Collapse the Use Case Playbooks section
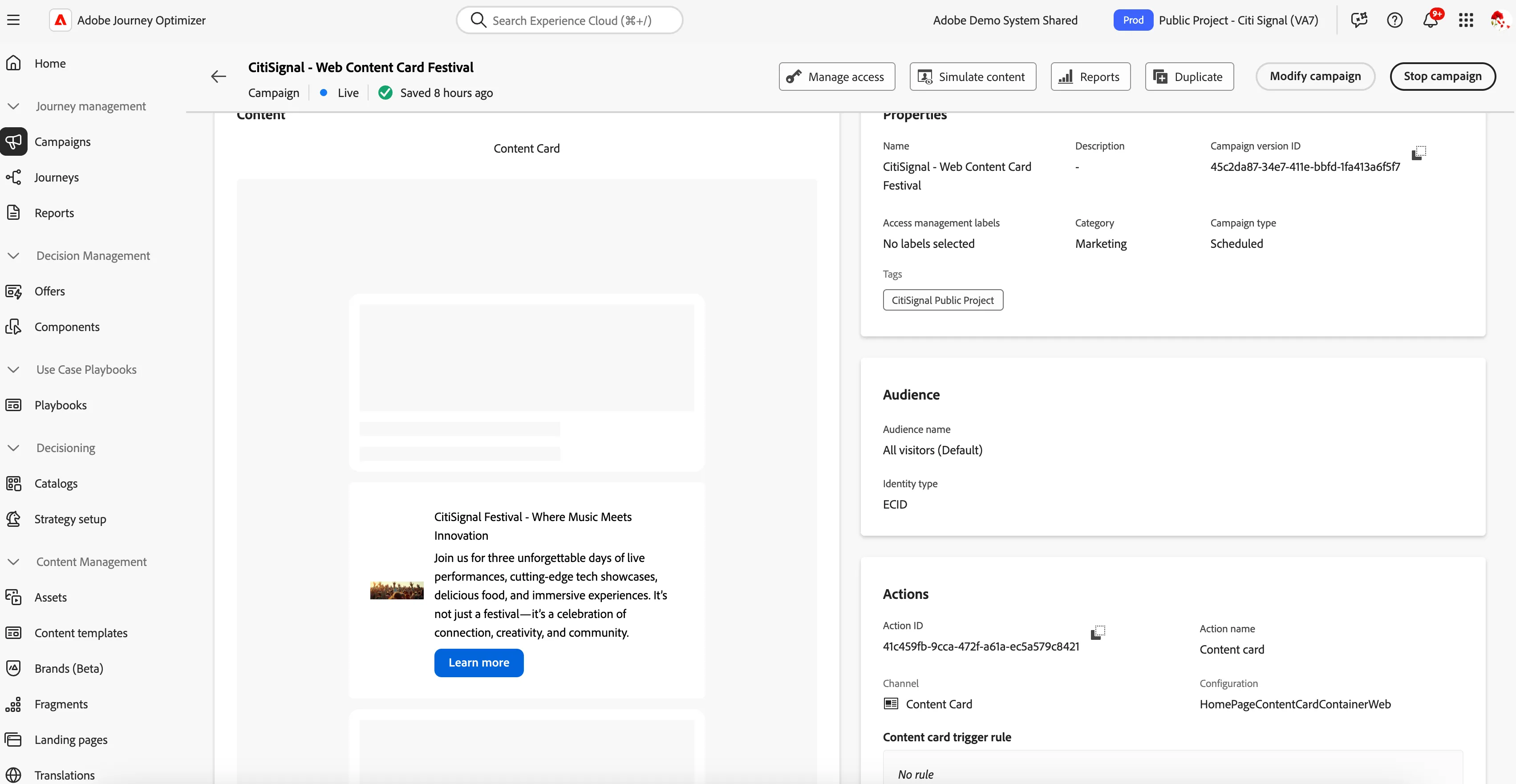This screenshot has height=784, width=1516. 13,369
